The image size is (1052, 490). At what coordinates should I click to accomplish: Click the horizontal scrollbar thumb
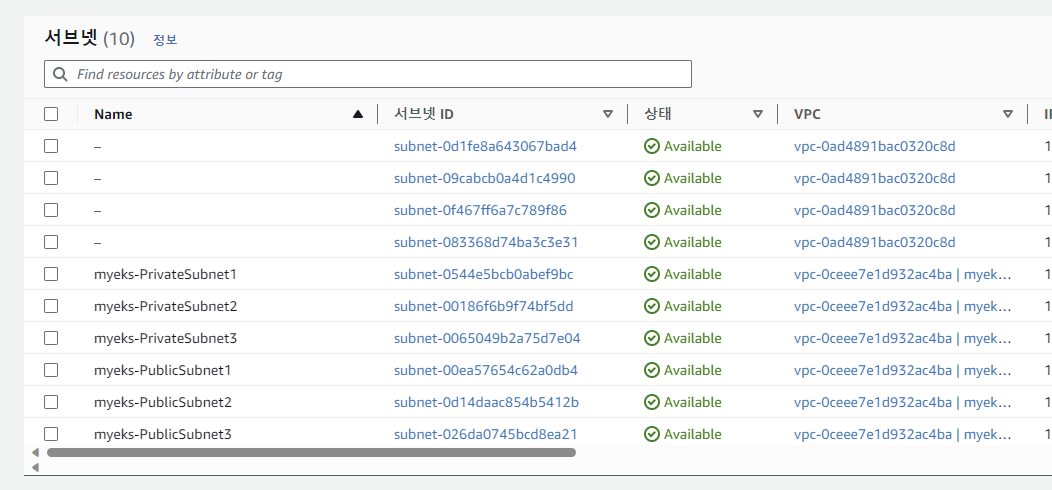311,452
